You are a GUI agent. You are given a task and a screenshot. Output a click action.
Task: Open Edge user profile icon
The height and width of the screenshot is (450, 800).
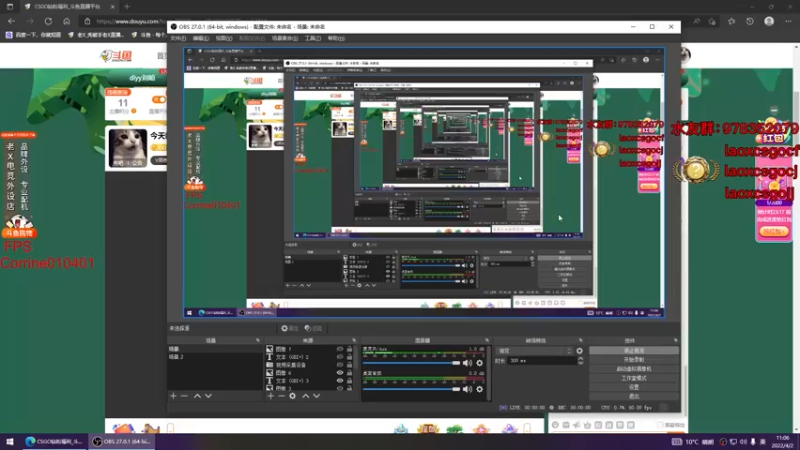[x=769, y=21]
